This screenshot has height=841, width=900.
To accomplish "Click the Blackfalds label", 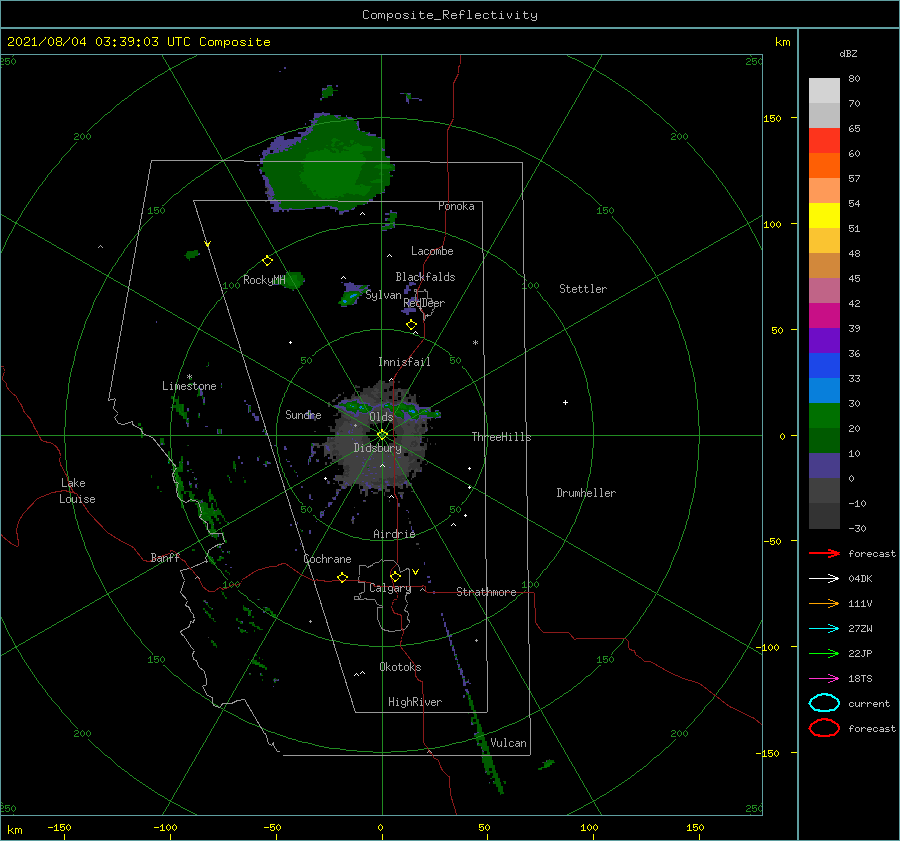I will click(x=425, y=277).
